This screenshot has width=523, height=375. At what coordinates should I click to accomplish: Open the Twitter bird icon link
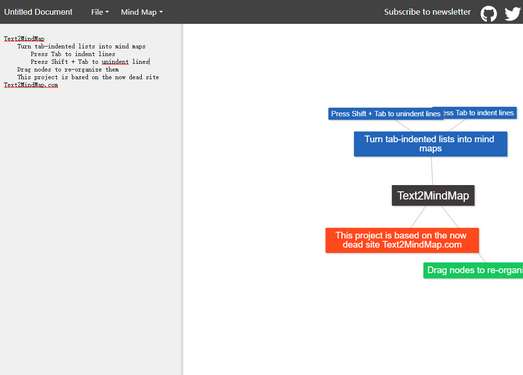(512, 13)
